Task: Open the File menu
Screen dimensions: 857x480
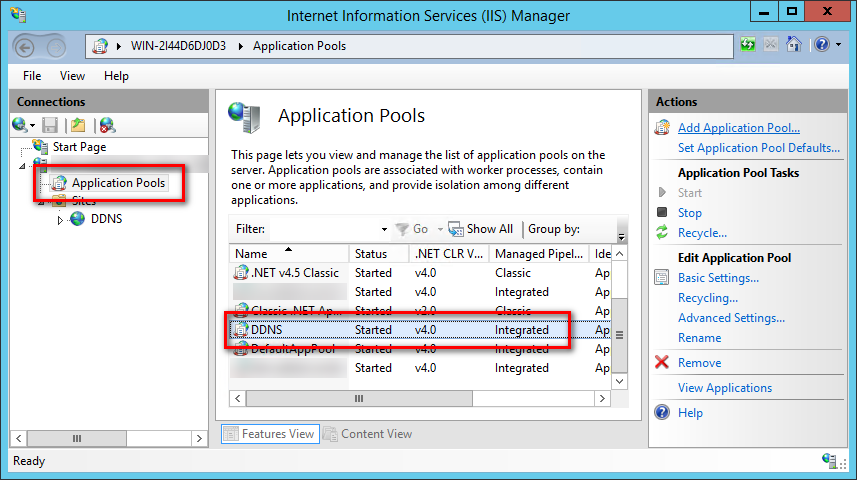Action: [32, 76]
